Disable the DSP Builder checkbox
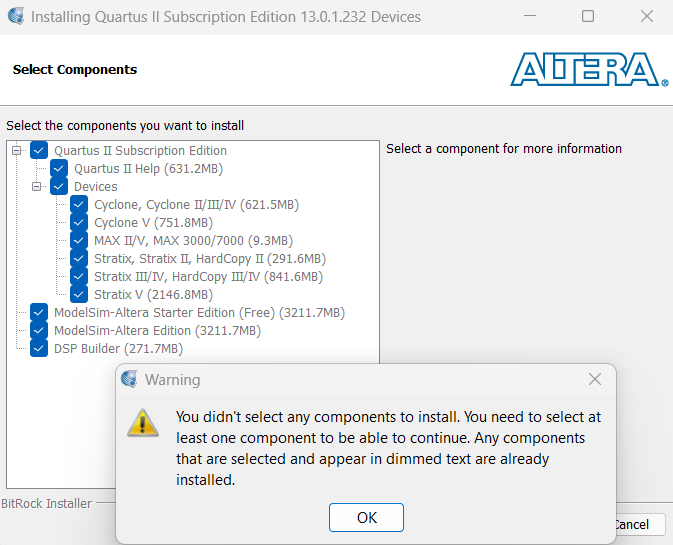This screenshot has height=545, width=673. click(x=39, y=348)
